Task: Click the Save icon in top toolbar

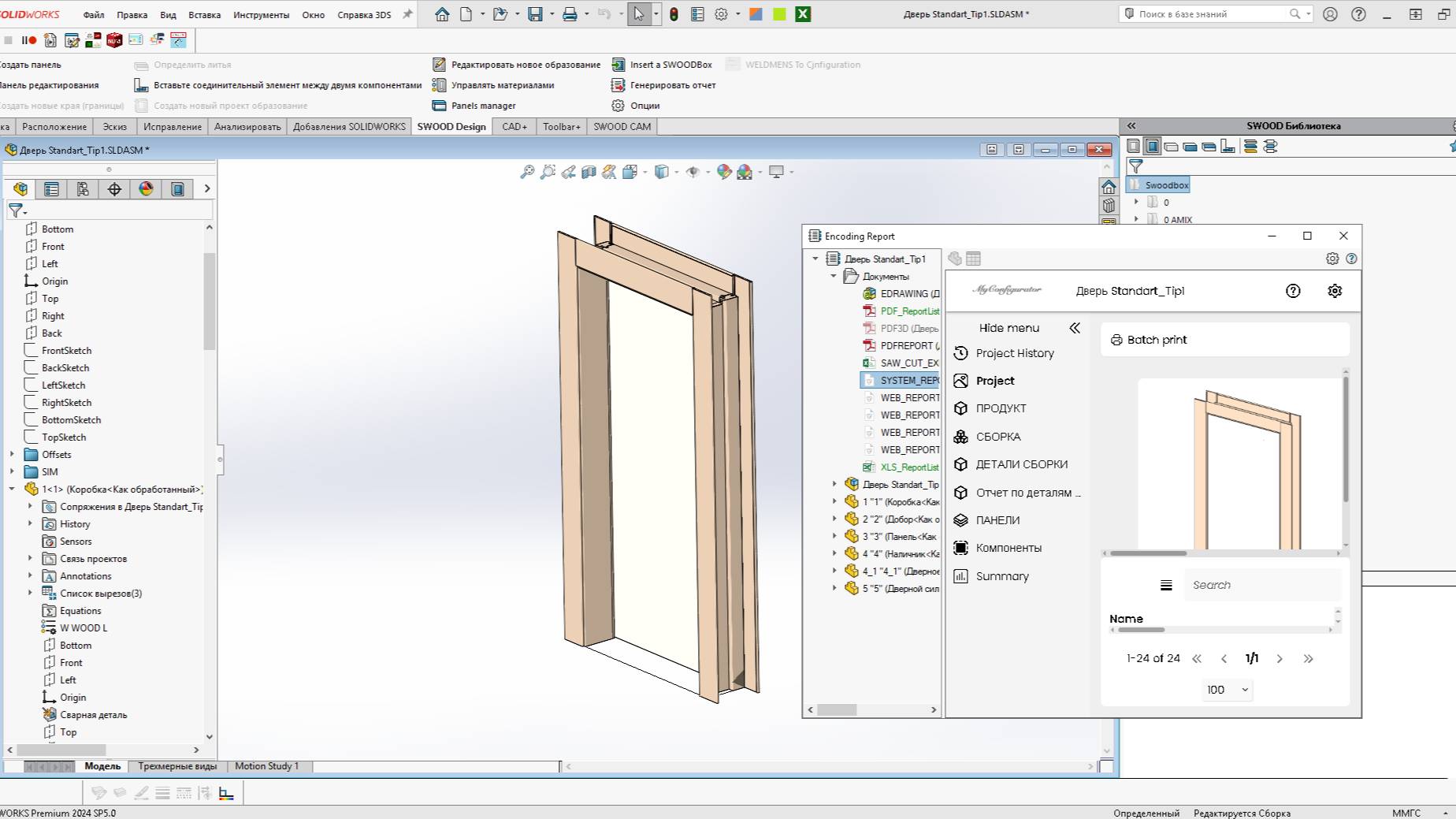Action: [x=535, y=14]
